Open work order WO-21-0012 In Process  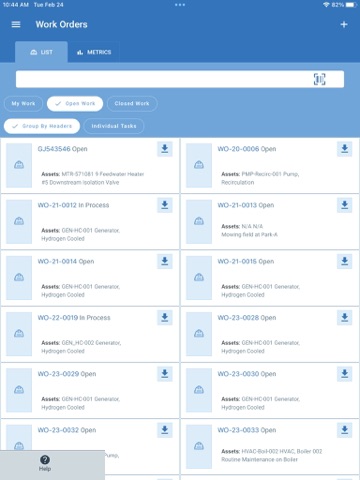[x=73, y=205]
